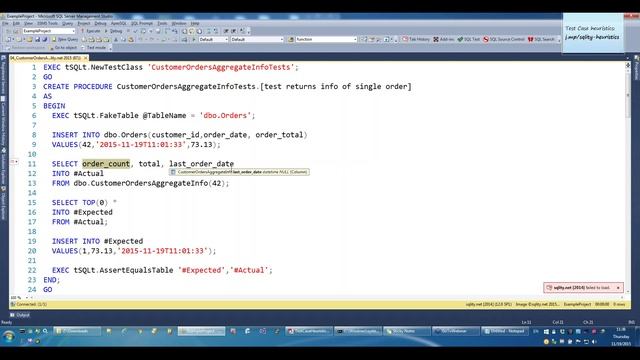Click the SQL Test toolbar button

point(469,40)
